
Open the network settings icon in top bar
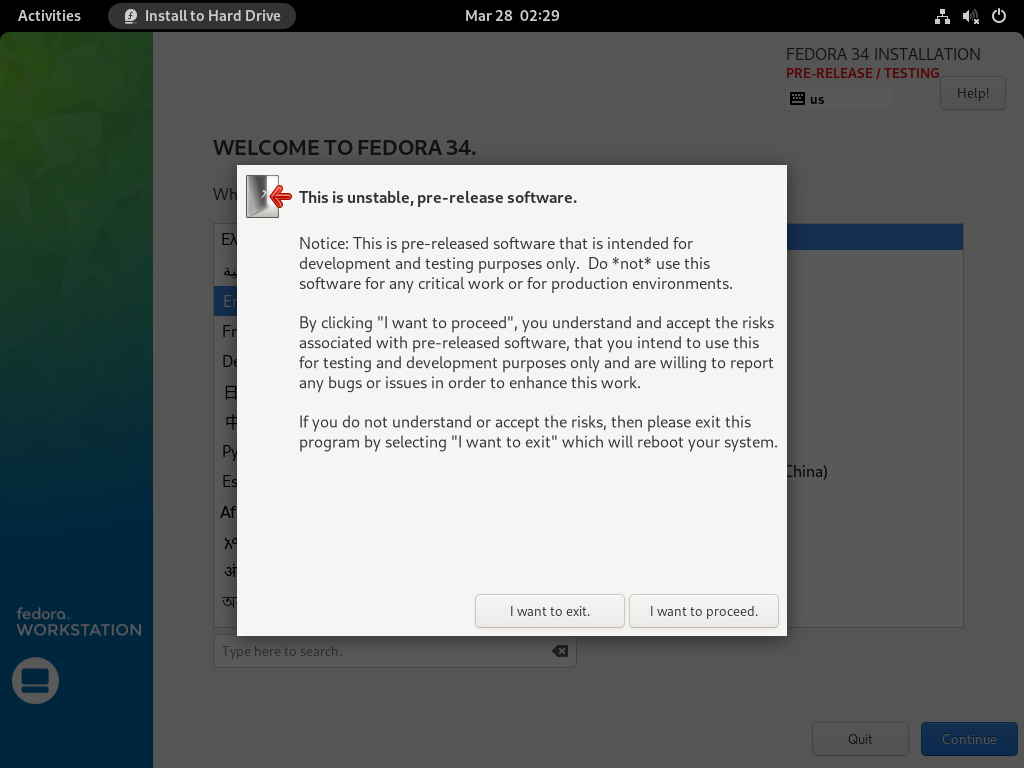(941, 16)
